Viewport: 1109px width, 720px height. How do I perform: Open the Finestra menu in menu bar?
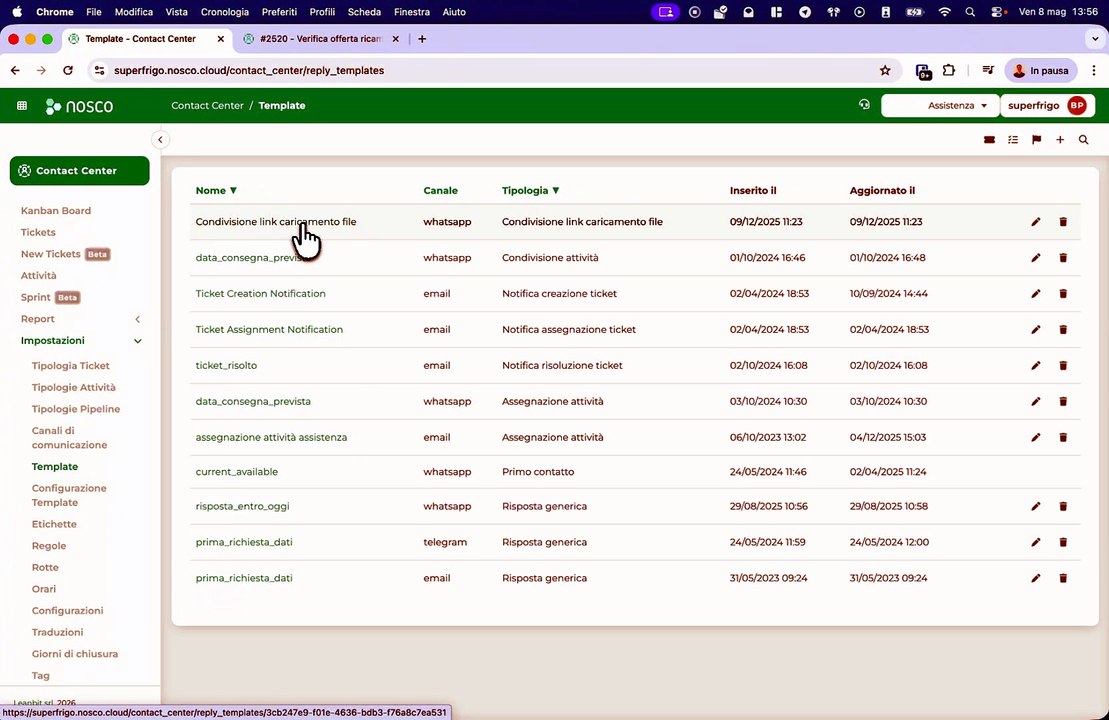pos(412,12)
